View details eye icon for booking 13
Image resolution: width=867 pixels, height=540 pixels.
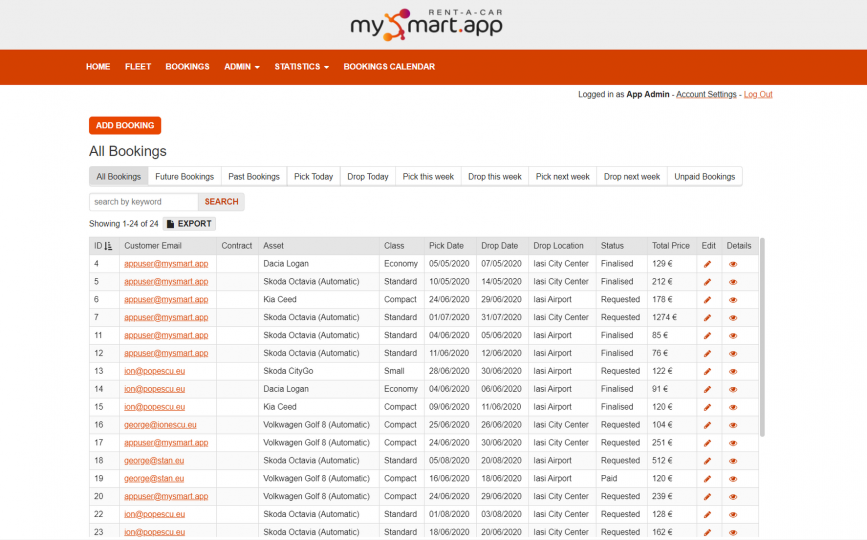point(733,371)
